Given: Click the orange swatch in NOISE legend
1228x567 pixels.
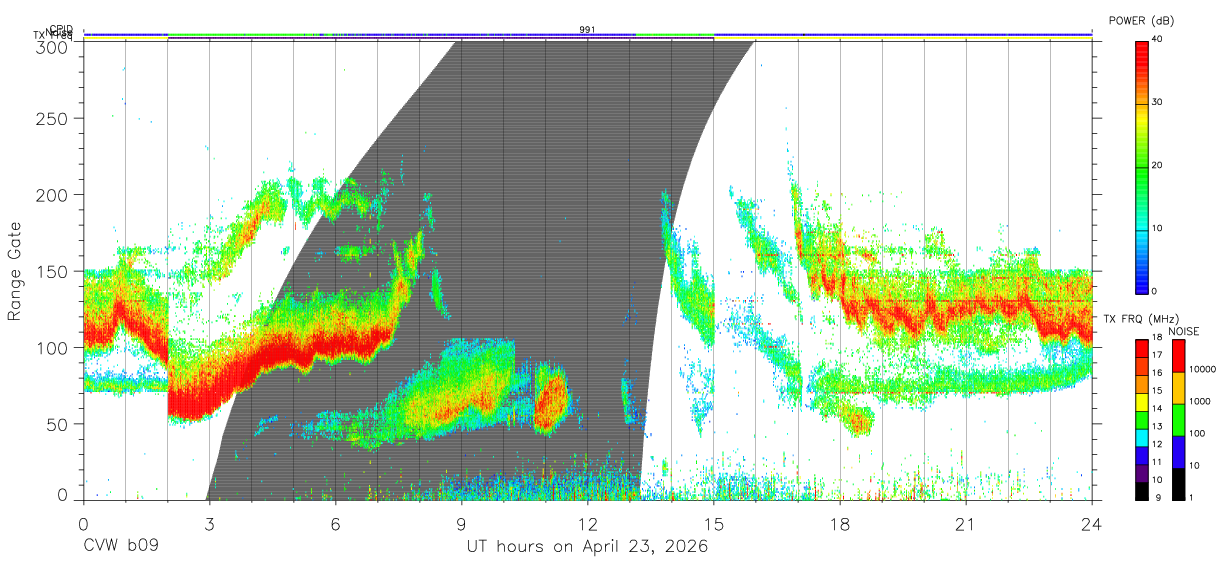Looking at the screenshot, I should (x=1177, y=387).
